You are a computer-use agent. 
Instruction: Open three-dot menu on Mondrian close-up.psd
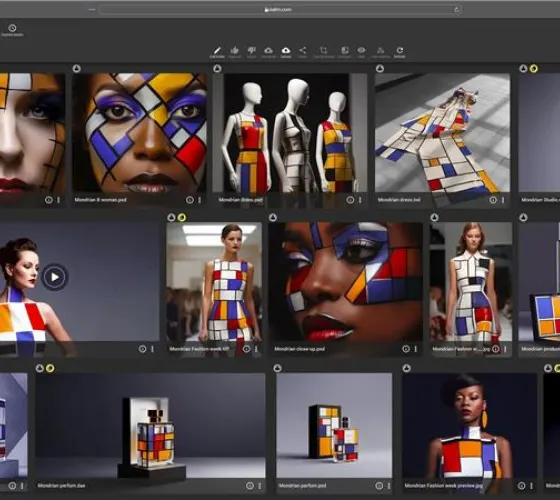[x=416, y=349]
